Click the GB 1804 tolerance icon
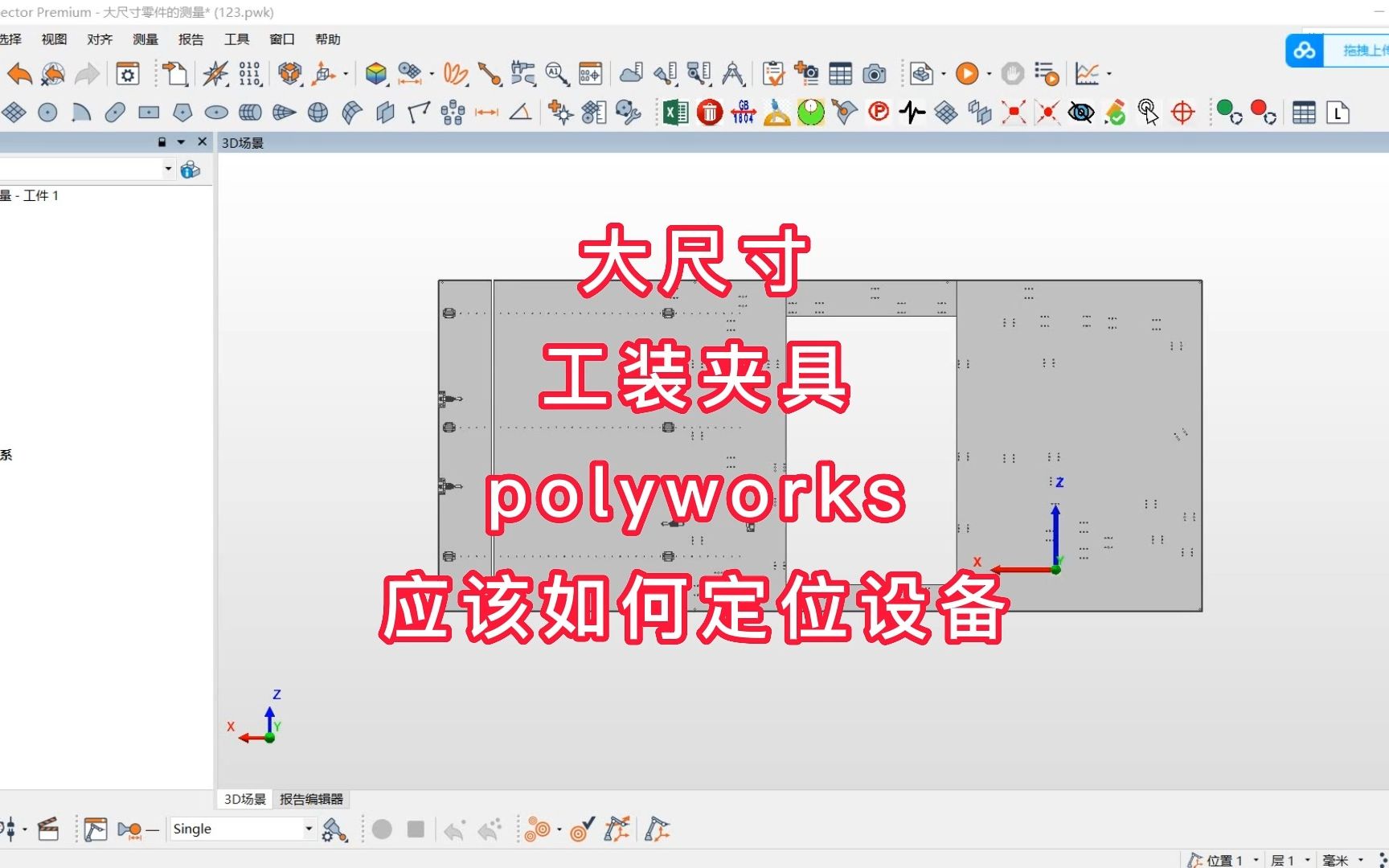This screenshot has width=1389, height=868. click(x=744, y=113)
